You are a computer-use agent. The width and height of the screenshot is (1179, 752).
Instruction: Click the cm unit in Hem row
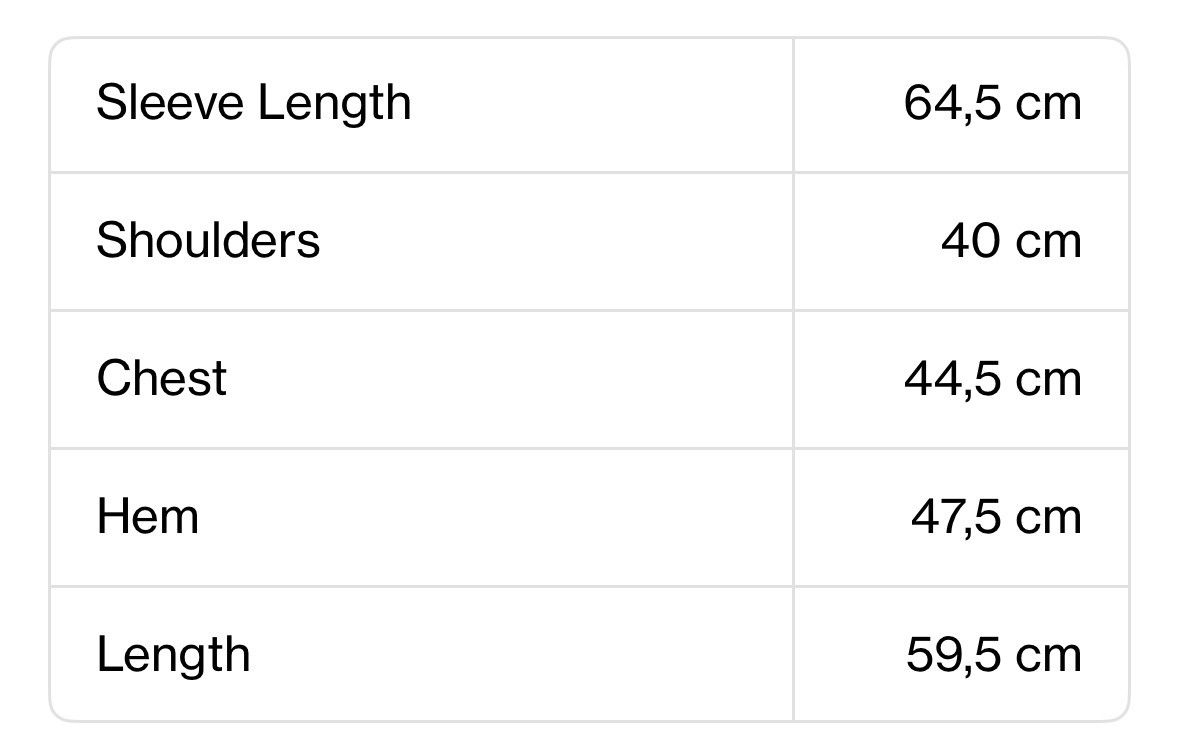pyautogui.click(x=1049, y=519)
